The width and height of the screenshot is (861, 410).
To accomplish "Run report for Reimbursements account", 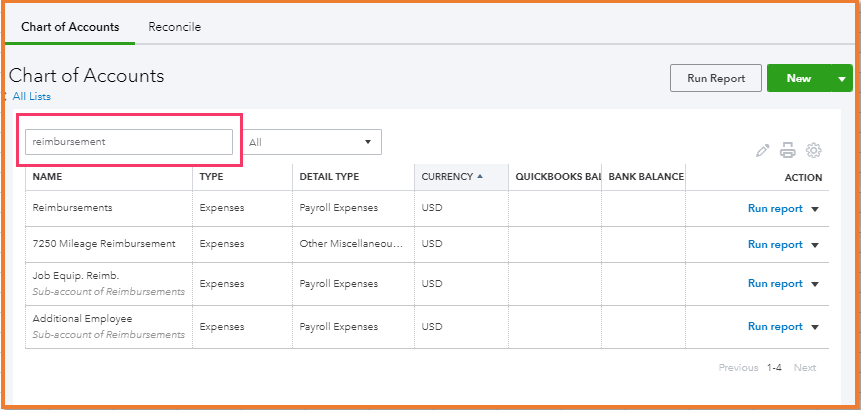I will 775,209.
